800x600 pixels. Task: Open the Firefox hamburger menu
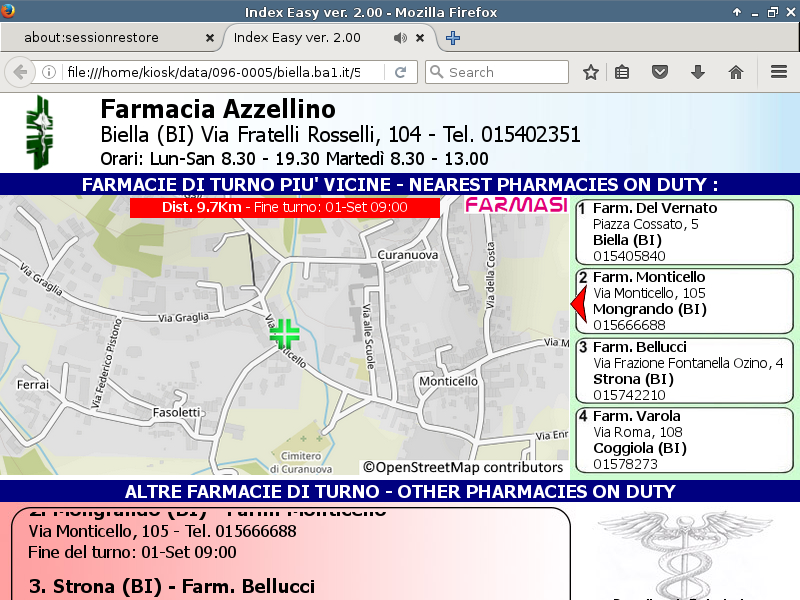779,72
